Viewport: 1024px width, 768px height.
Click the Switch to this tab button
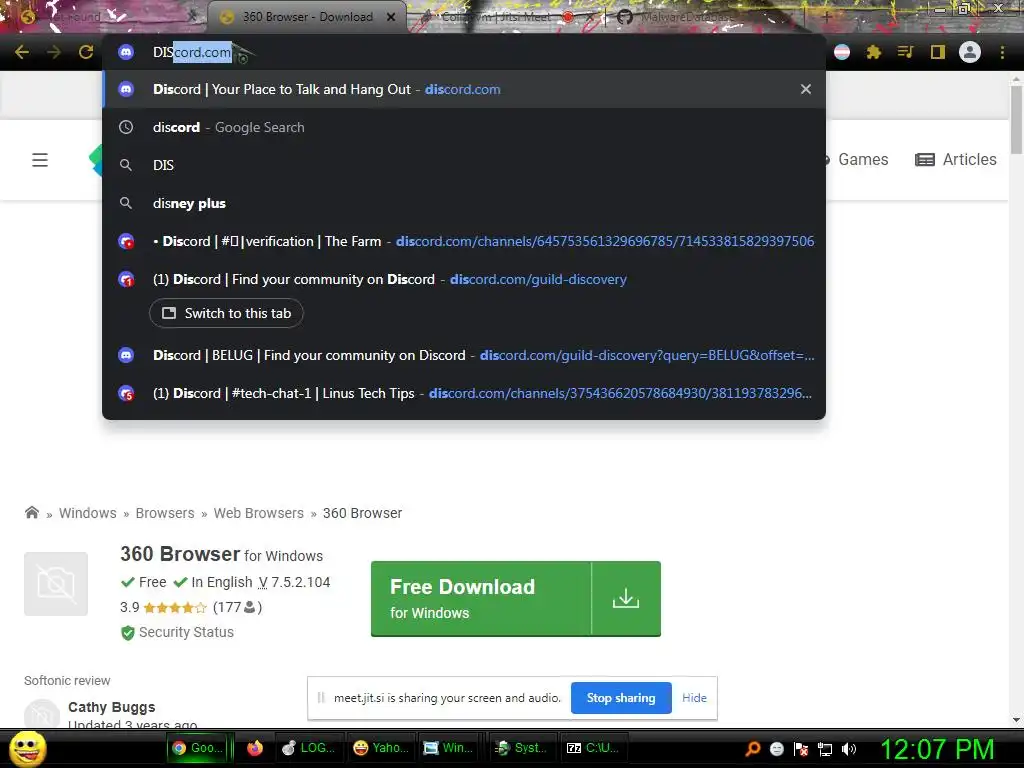tap(227, 313)
